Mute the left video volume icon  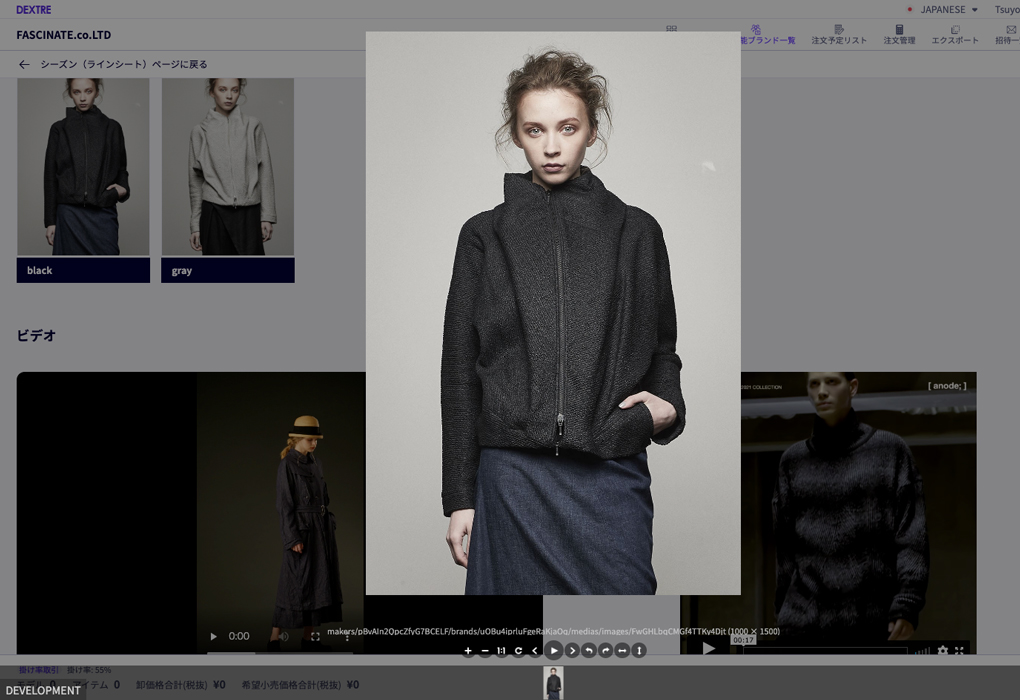pos(284,636)
